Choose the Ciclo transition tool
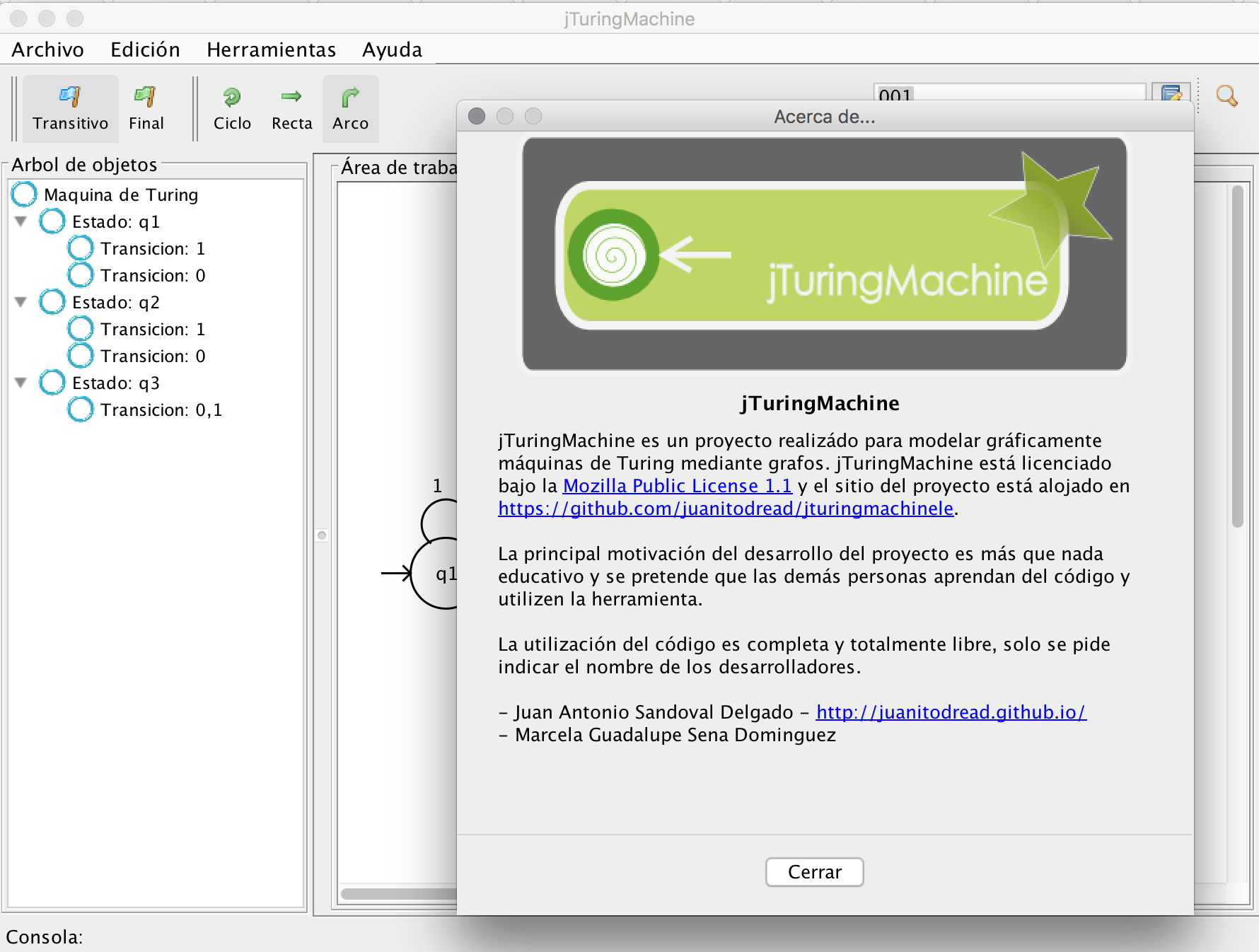 pyautogui.click(x=232, y=108)
